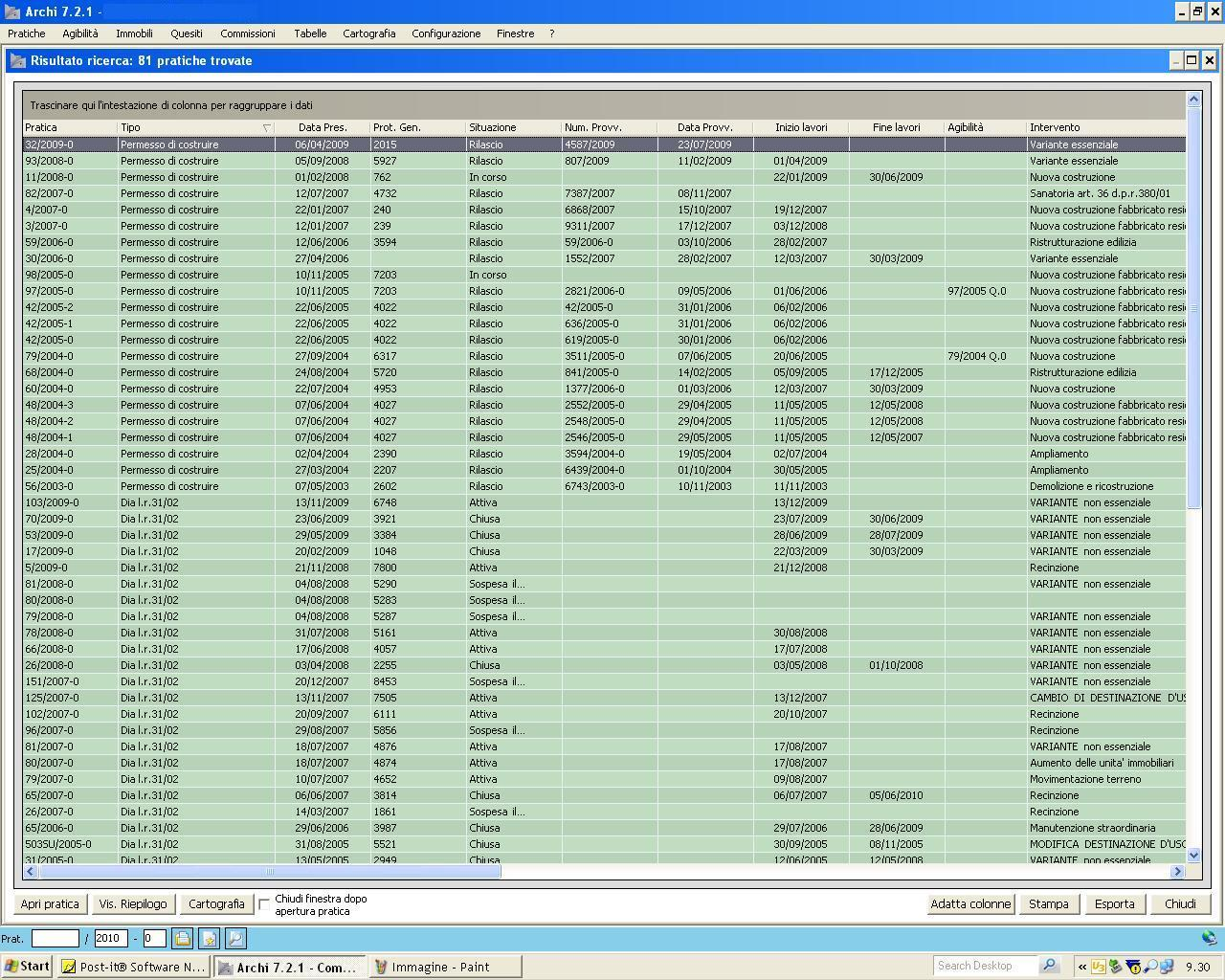Sort by the Intervento column header
The width and height of the screenshot is (1225, 980).
tap(1106, 127)
